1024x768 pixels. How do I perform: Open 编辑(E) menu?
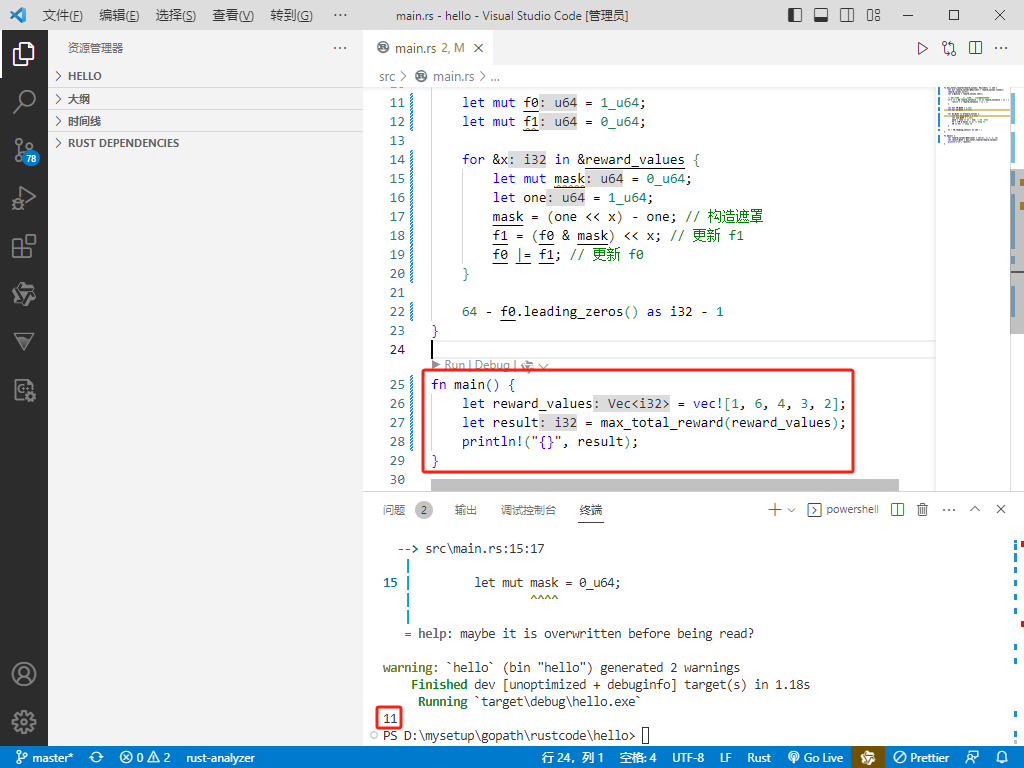119,15
